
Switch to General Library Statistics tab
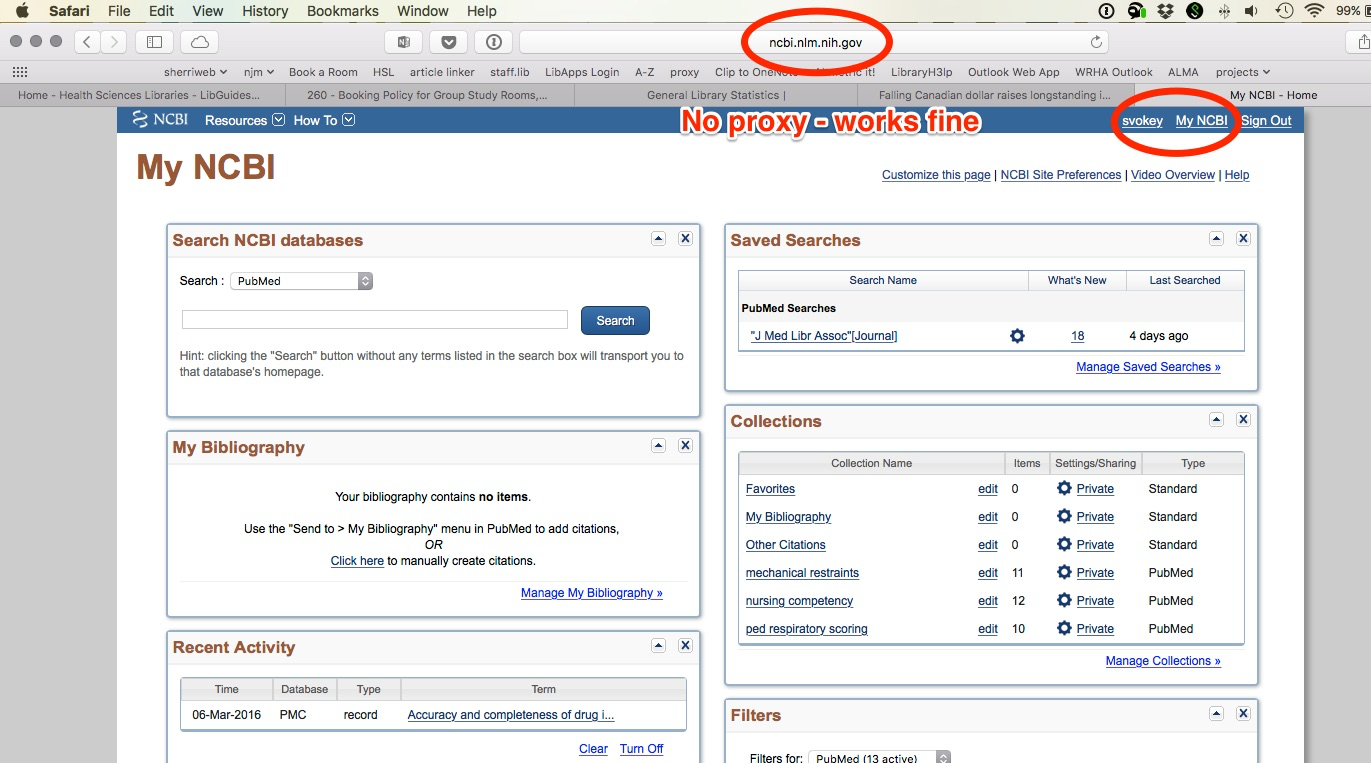(715, 95)
